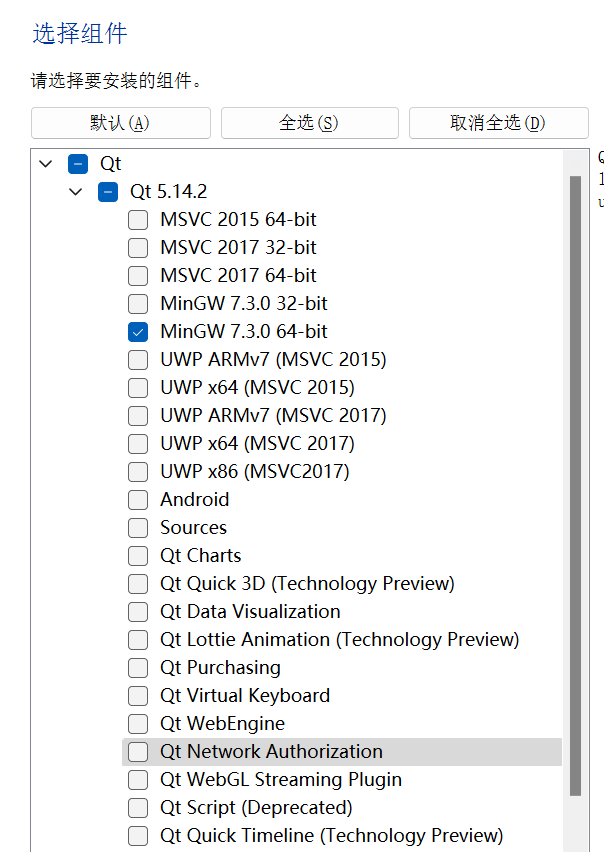Select the Qt Charts row label
Viewport: 604px width, 852px height.
(200, 556)
